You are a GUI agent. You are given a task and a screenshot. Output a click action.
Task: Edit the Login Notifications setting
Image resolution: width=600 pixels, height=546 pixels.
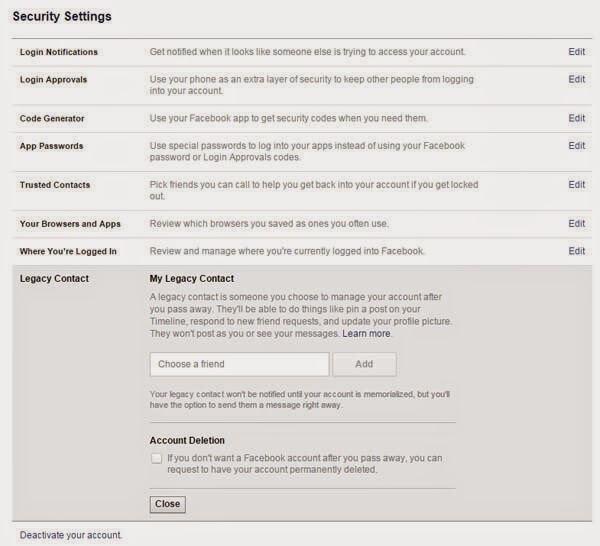pos(576,51)
